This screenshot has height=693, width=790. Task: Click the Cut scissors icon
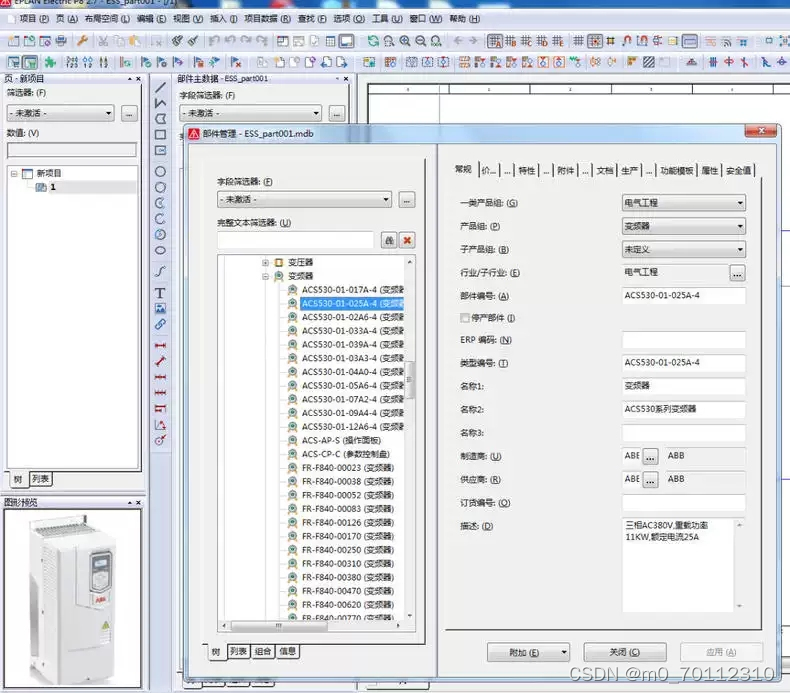pyautogui.click(x=103, y=41)
